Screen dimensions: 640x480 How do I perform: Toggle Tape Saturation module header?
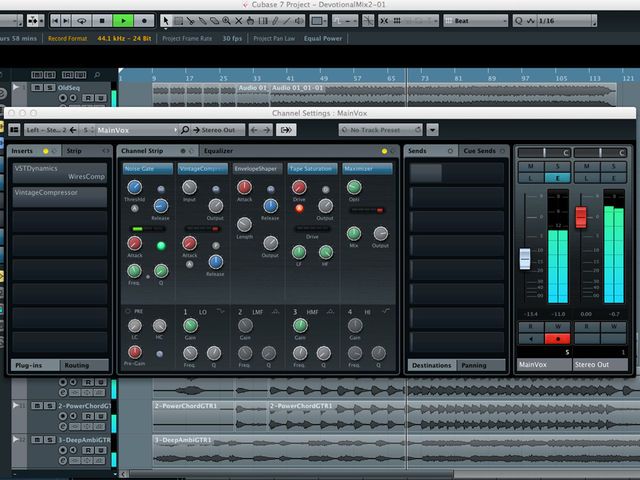312,169
